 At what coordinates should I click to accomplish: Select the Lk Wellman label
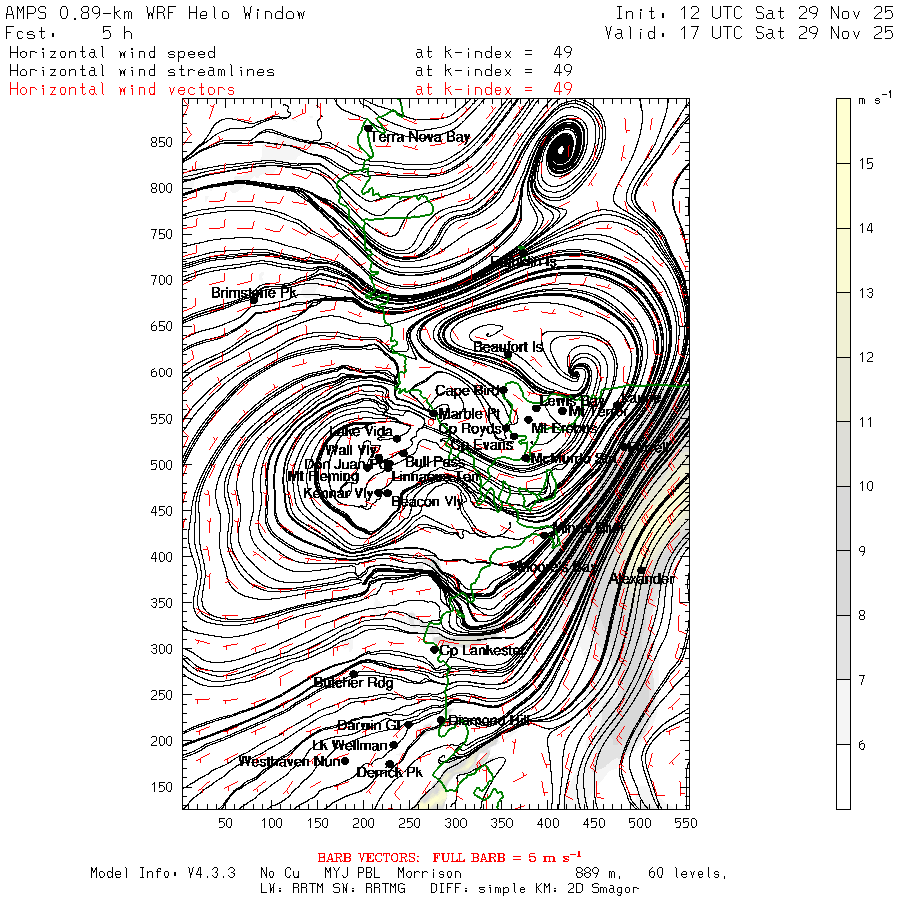click(x=350, y=745)
